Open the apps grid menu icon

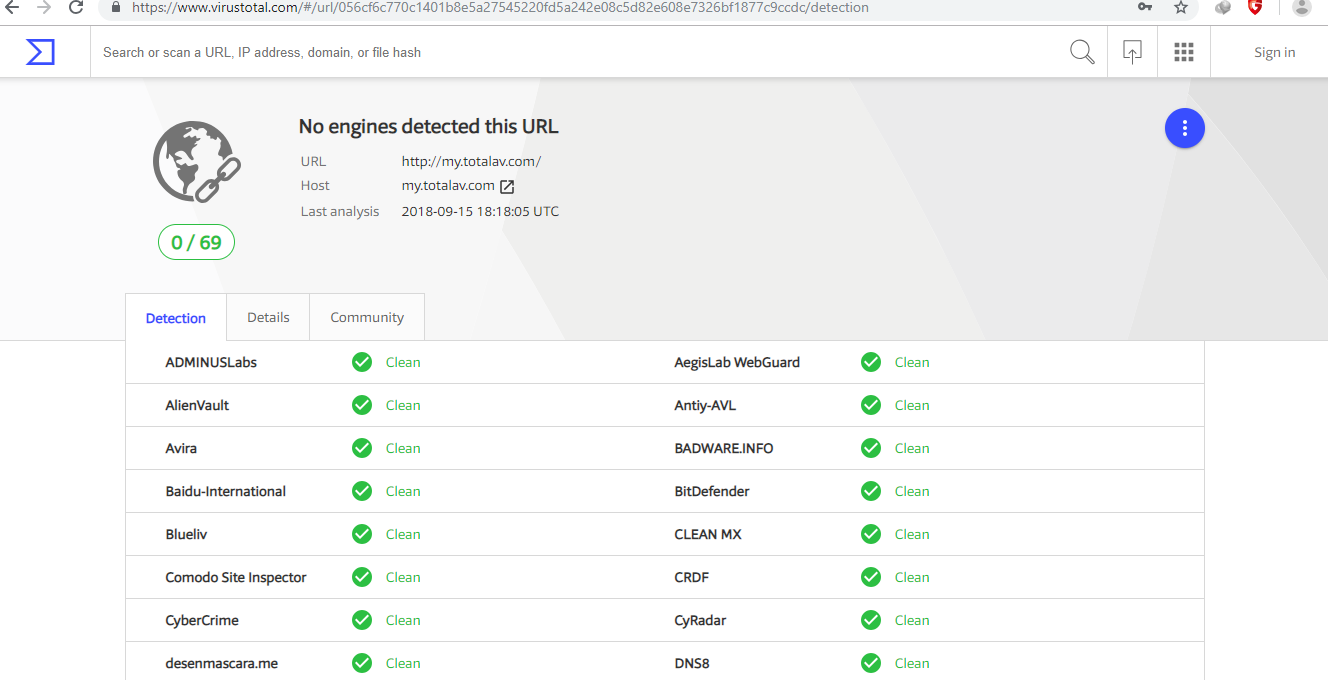tap(1184, 52)
